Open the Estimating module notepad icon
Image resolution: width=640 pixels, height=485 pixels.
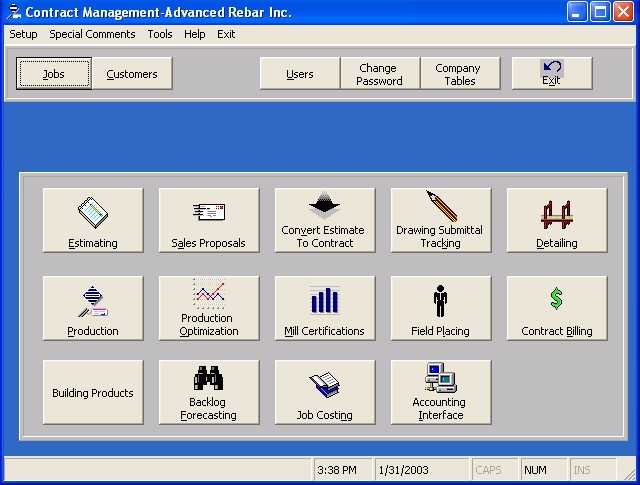tap(93, 212)
